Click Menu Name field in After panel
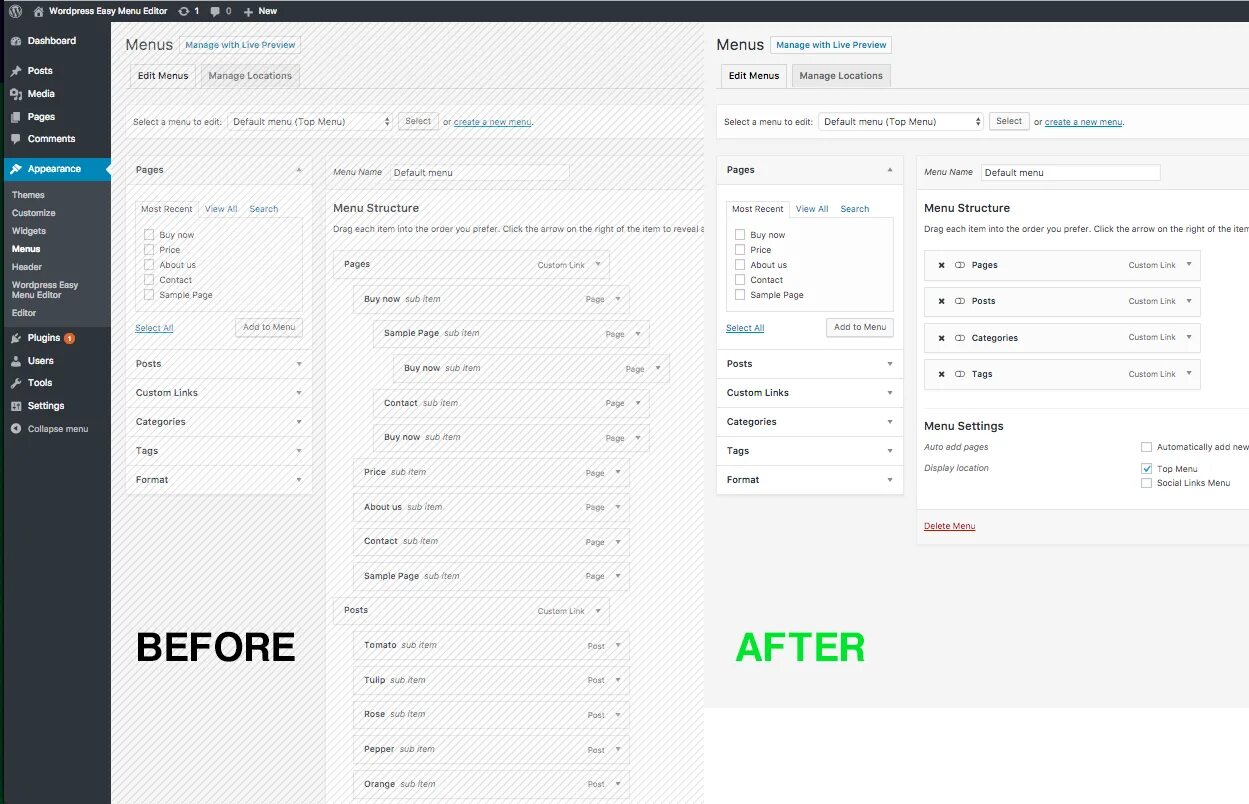 coord(1070,172)
